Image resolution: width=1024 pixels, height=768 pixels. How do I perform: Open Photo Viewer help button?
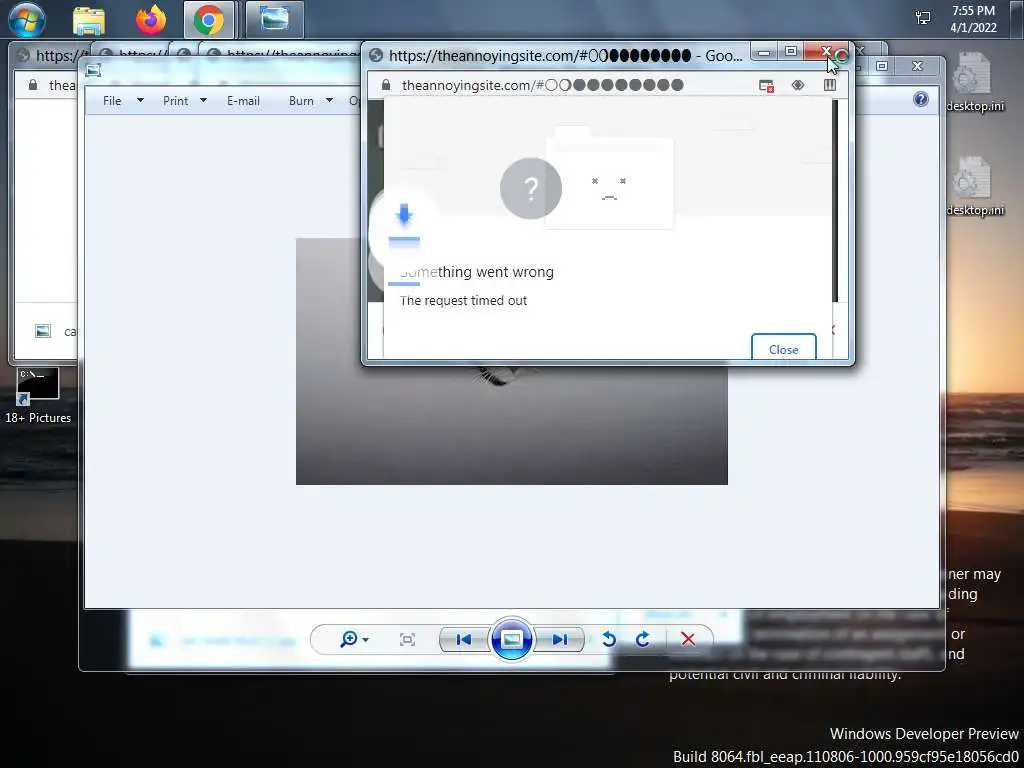(x=921, y=99)
